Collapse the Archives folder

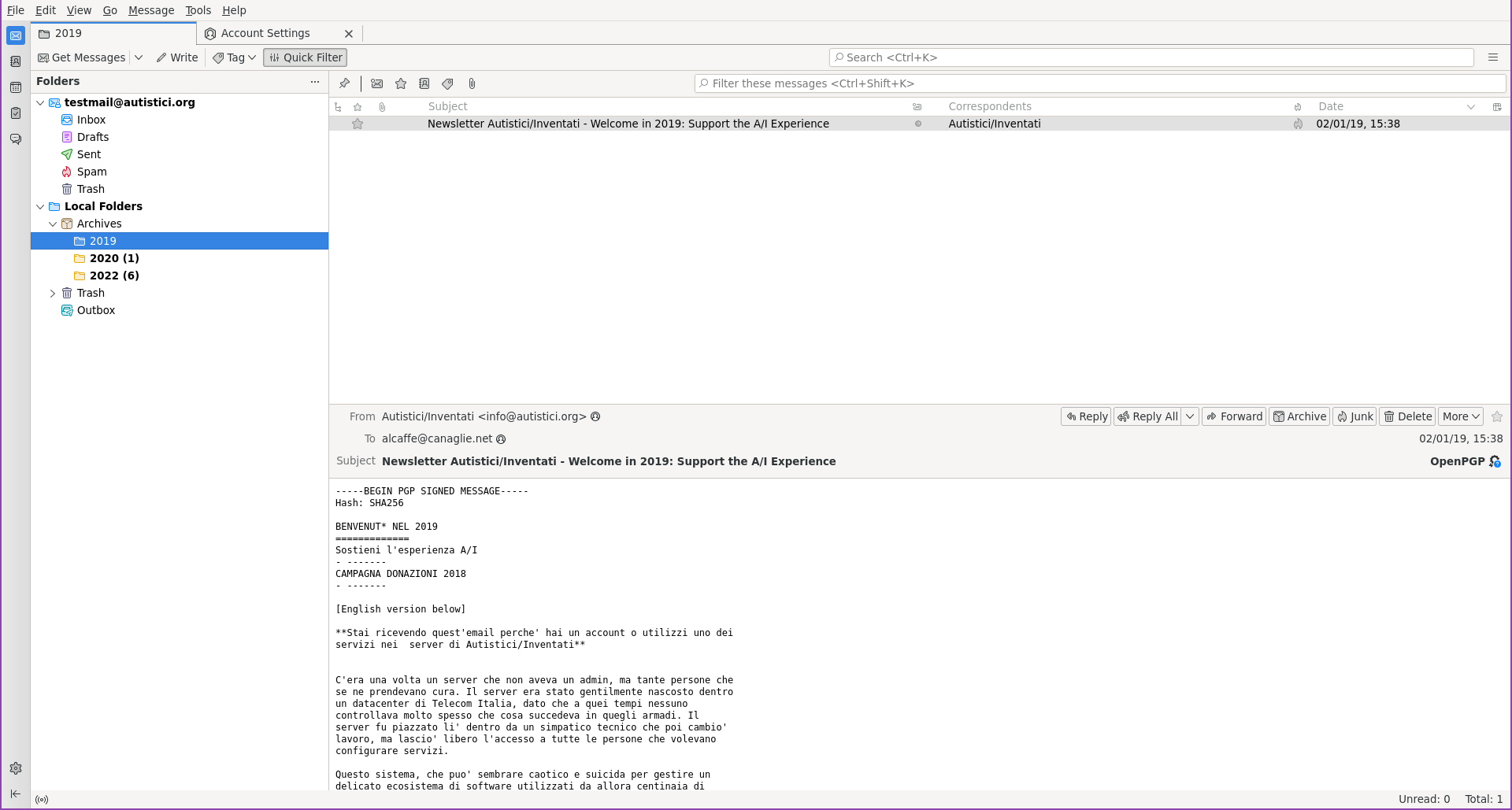[54, 224]
